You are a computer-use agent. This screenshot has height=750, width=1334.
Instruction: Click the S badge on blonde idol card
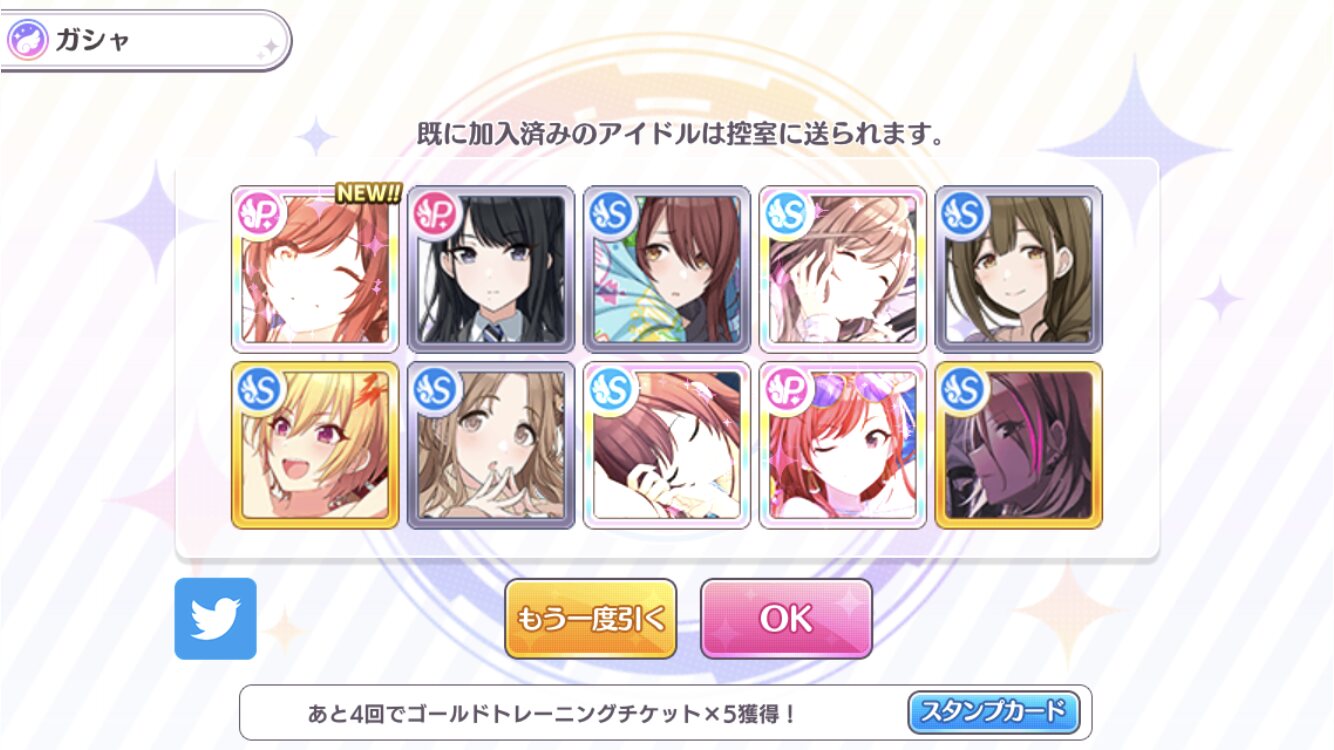point(261,387)
